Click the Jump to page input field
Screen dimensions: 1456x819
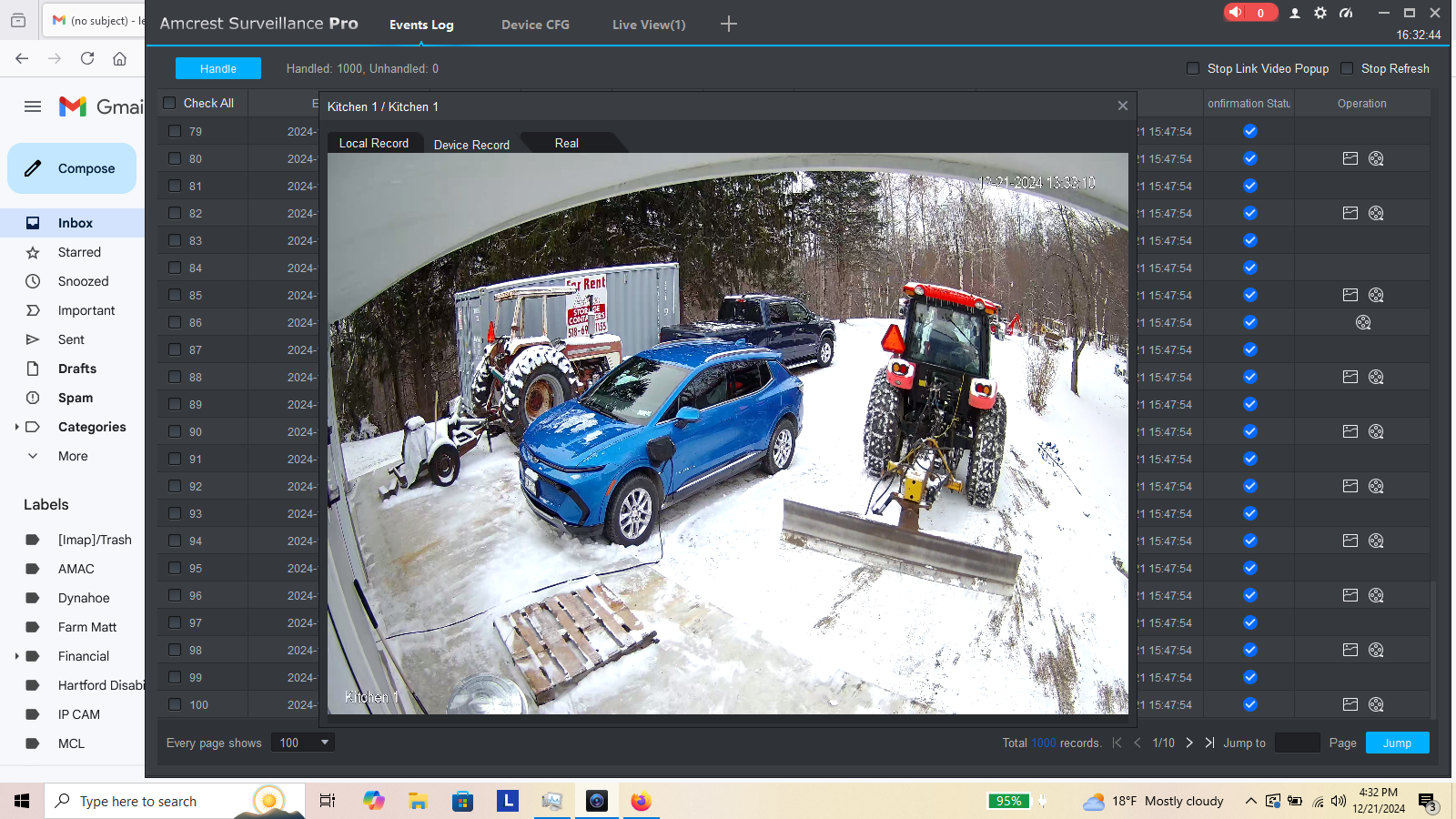click(x=1297, y=743)
